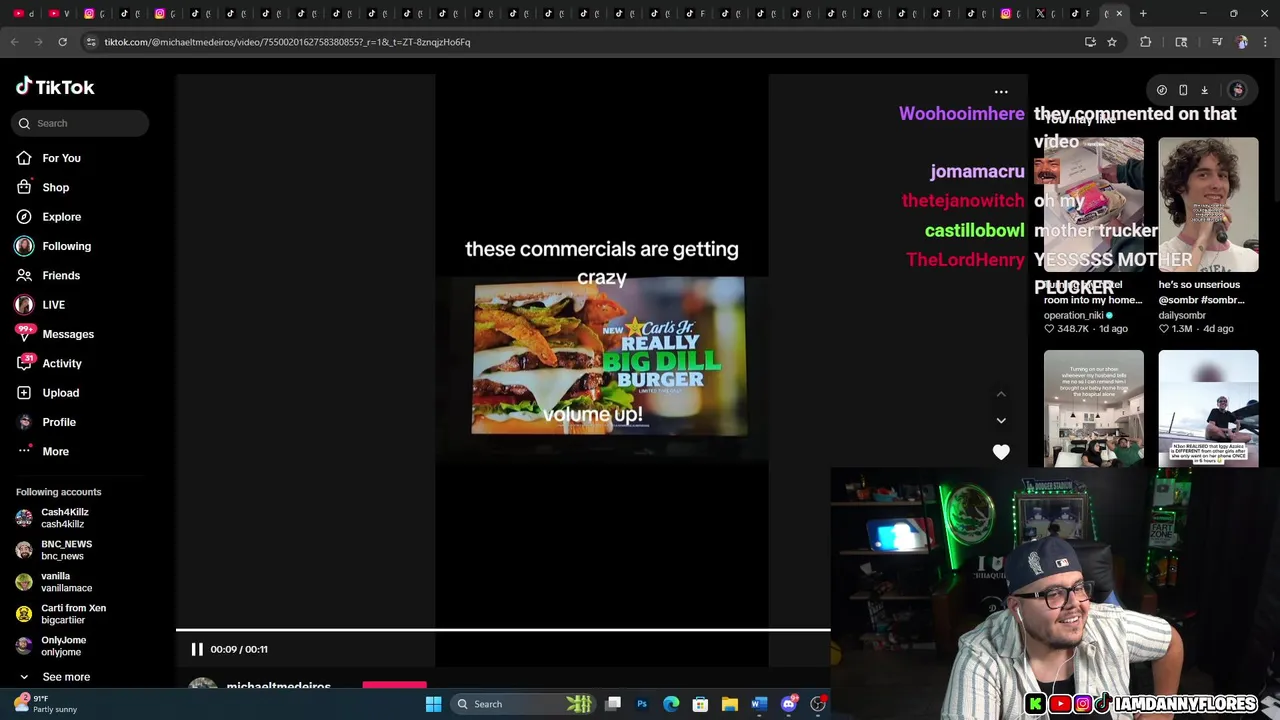Click the dailysombr username link
The width and height of the screenshot is (1280, 720).
(x=1182, y=315)
